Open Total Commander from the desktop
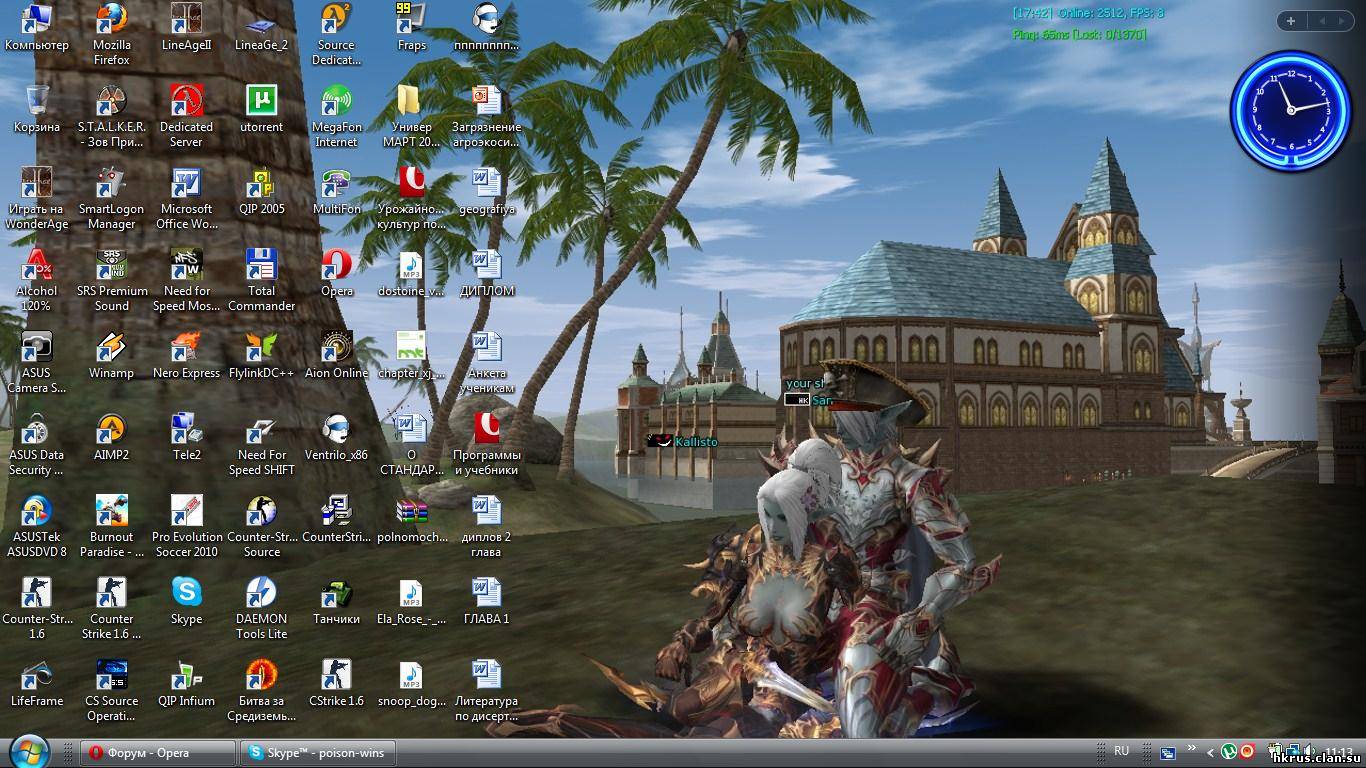This screenshot has height=768, width=1366. (x=261, y=266)
